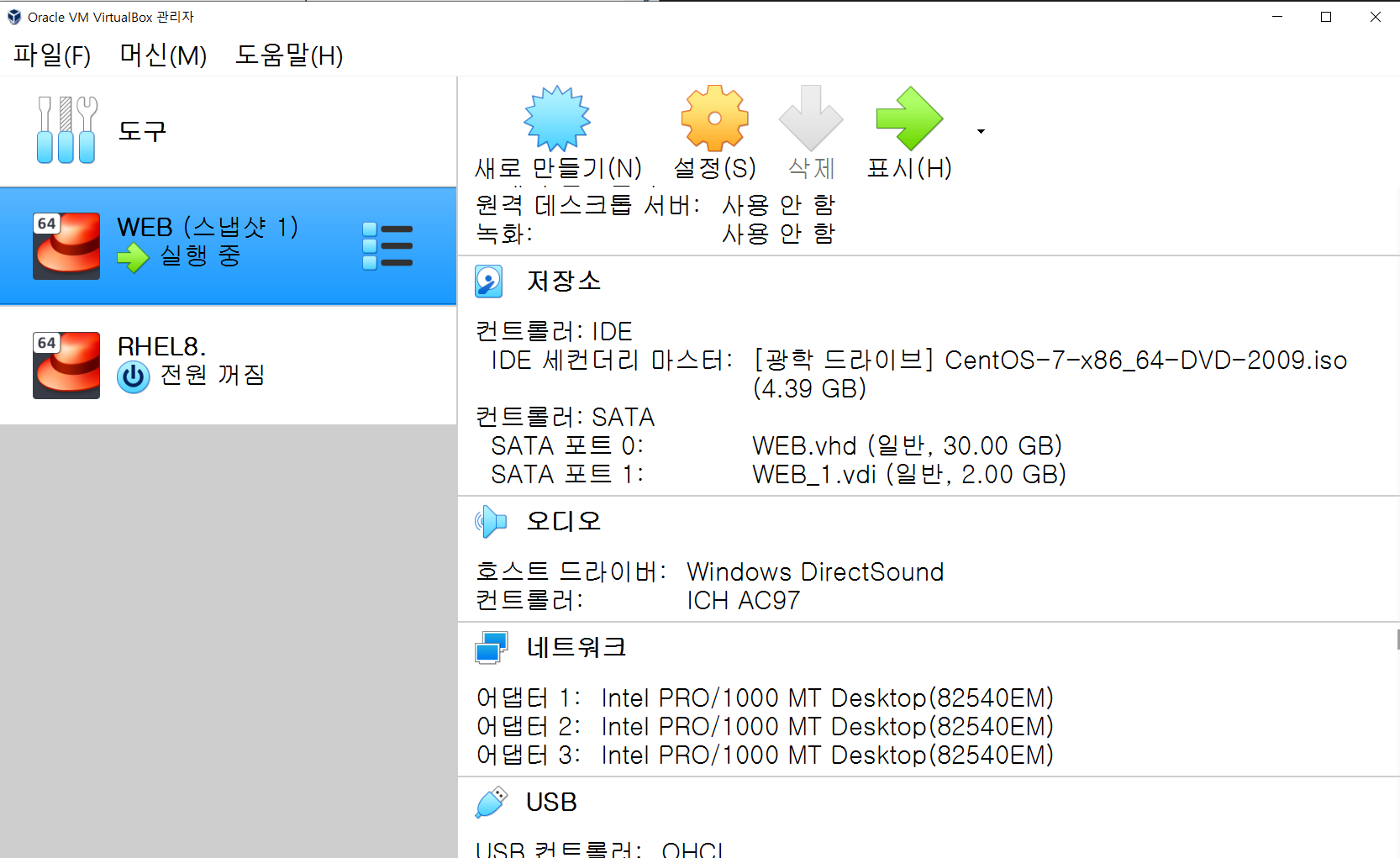Maximize the VirtualBox 관리자 window
The image size is (1400, 858).
click(x=1326, y=17)
